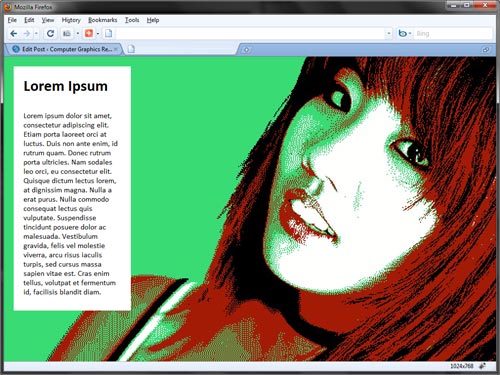Screen dimensions: 500x375
Task: Open the Bookmarks menu
Action: tap(103, 20)
